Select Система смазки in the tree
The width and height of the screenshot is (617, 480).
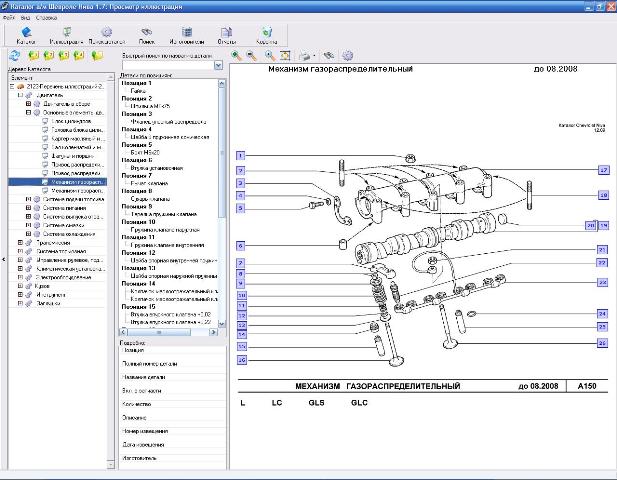coord(63,225)
